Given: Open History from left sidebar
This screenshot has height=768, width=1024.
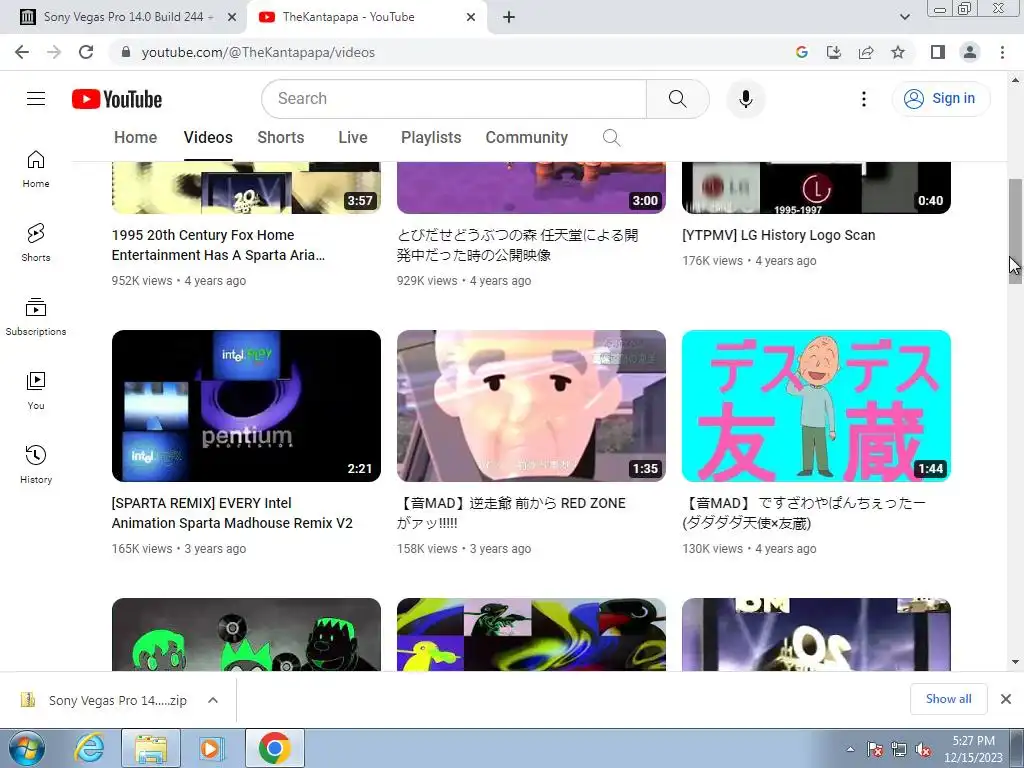Looking at the screenshot, I should click(36, 464).
